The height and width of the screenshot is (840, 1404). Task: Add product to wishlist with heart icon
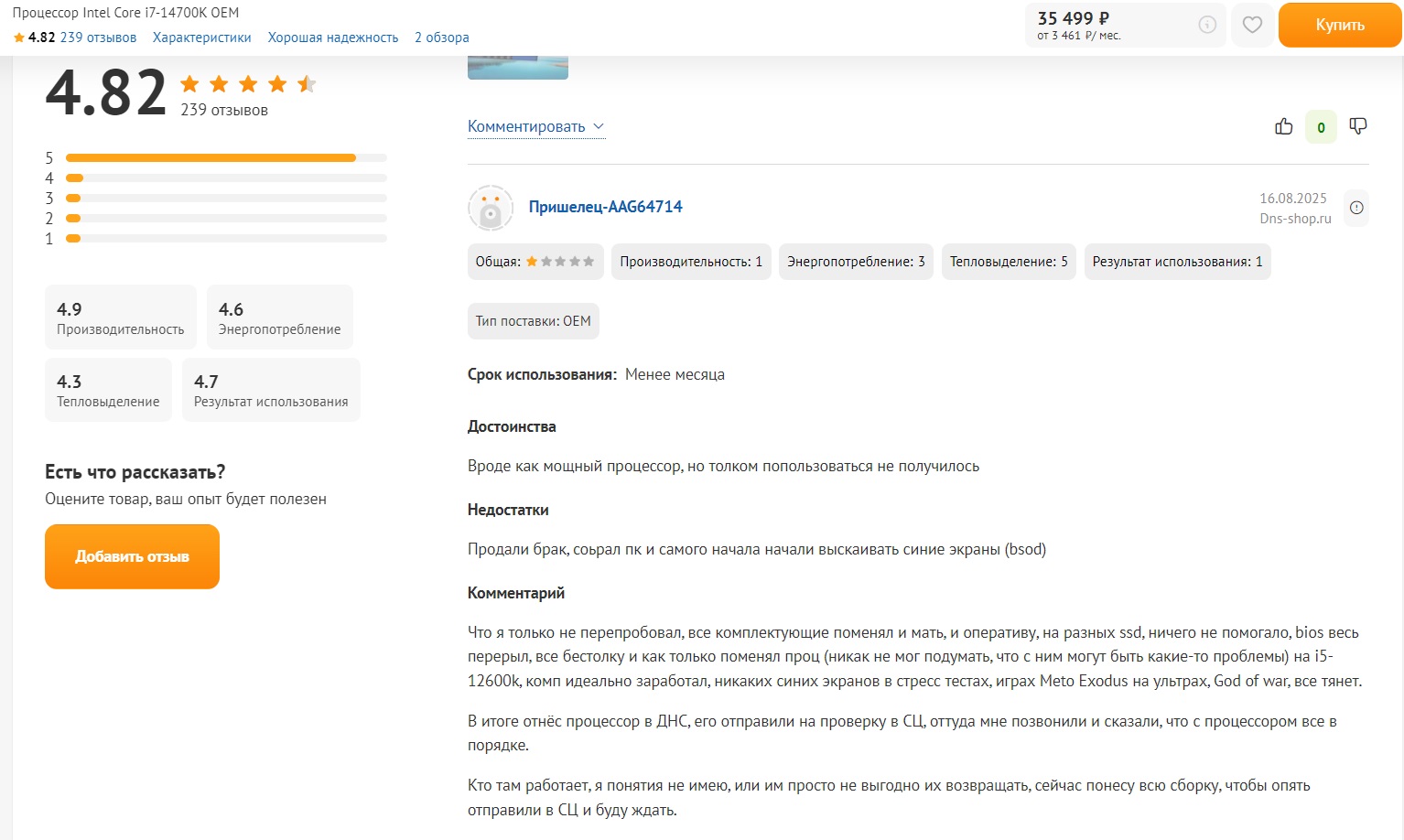pos(1252,25)
